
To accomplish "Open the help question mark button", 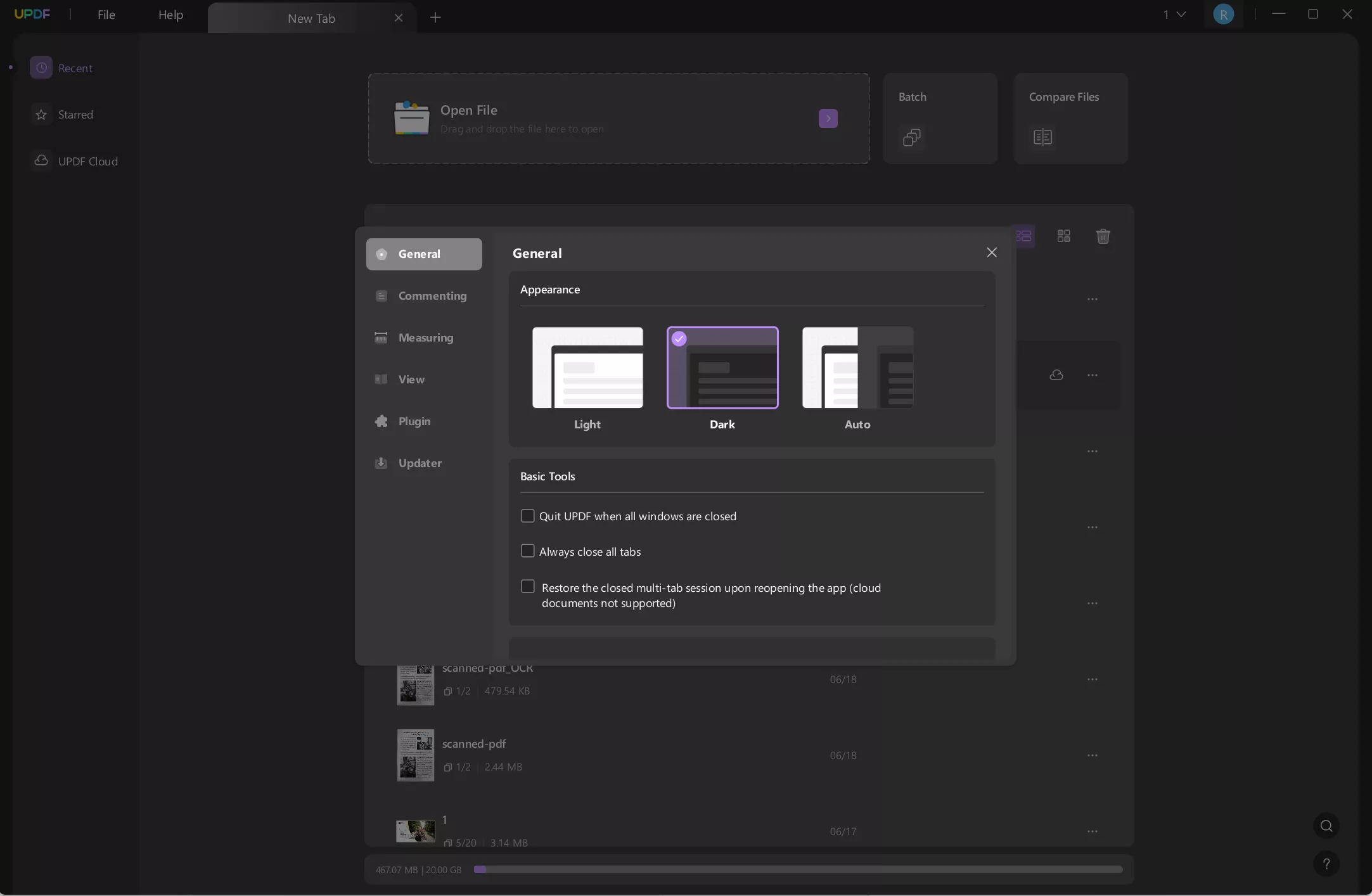I will point(1326,864).
